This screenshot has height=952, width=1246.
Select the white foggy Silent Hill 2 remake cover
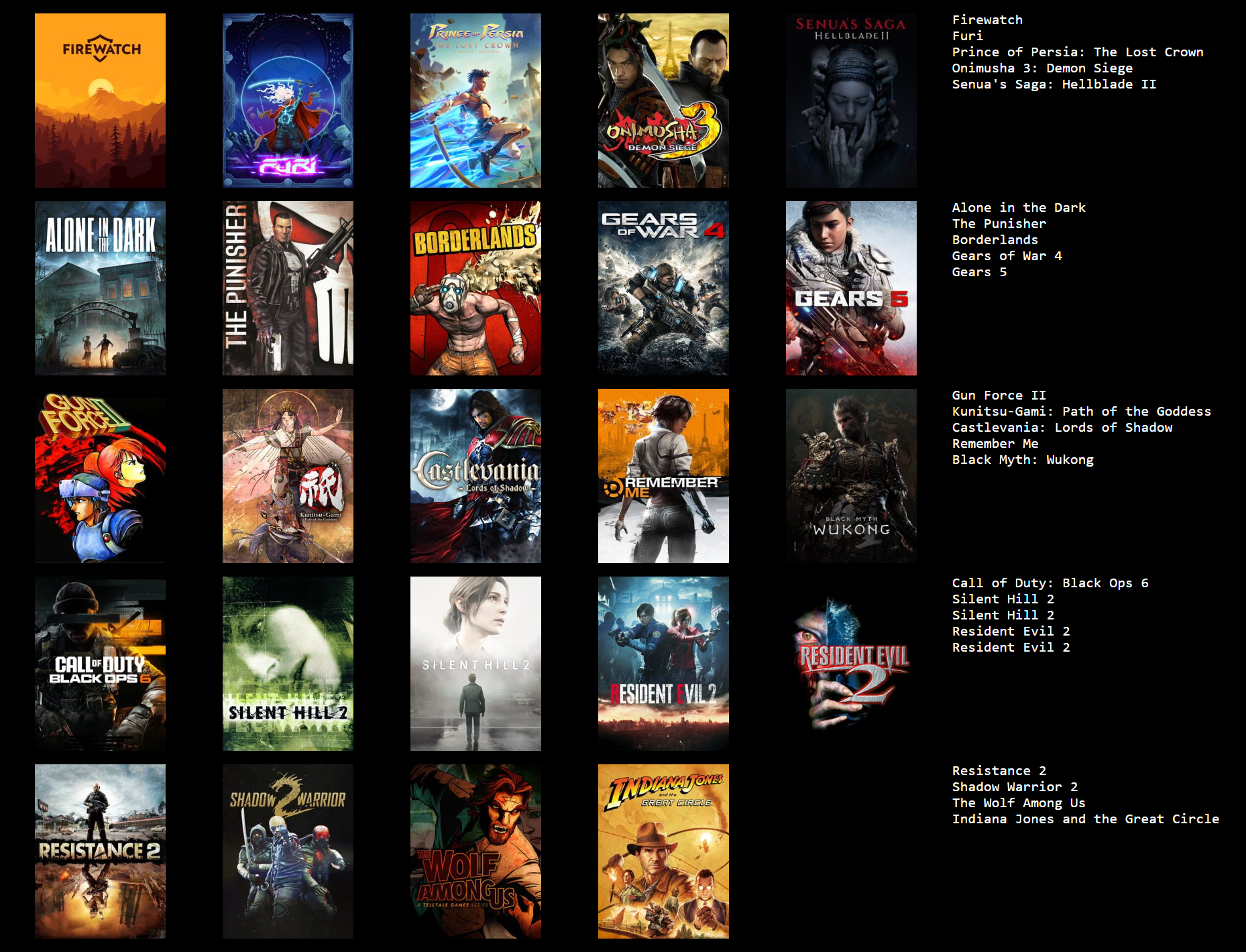[x=475, y=664]
